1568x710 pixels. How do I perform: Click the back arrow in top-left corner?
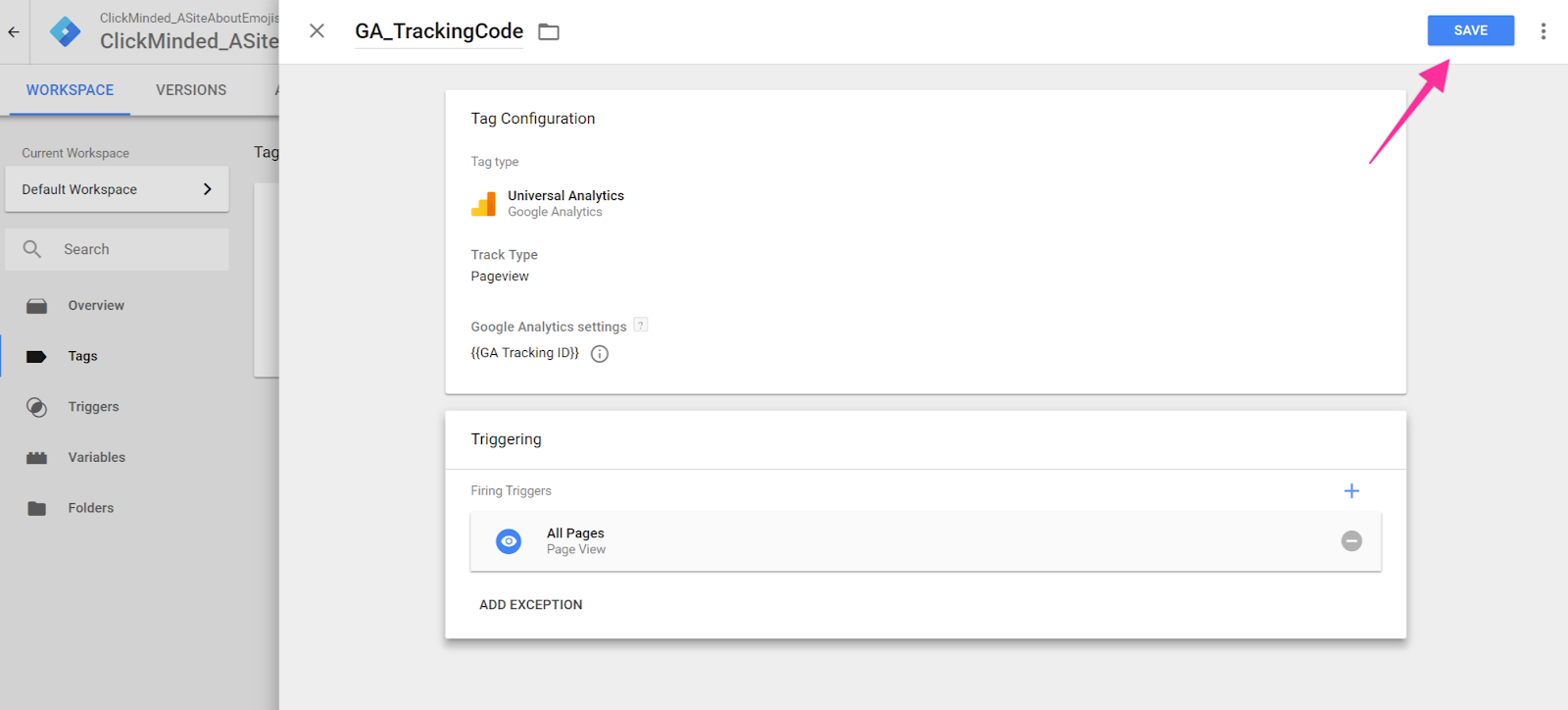click(x=14, y=31)
